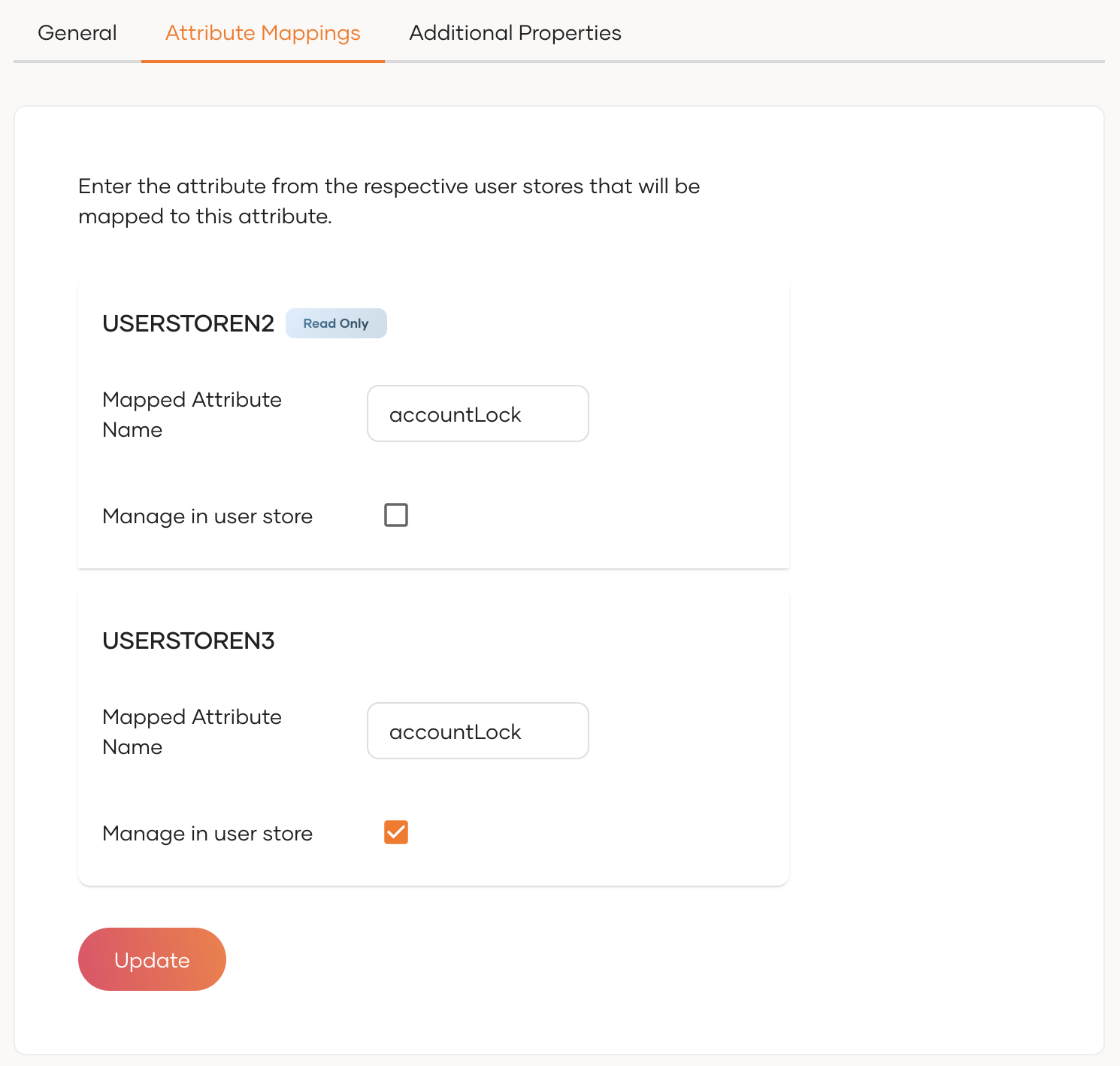Click the white checkmark icon in USERSTOREN3

pos(396,832)
